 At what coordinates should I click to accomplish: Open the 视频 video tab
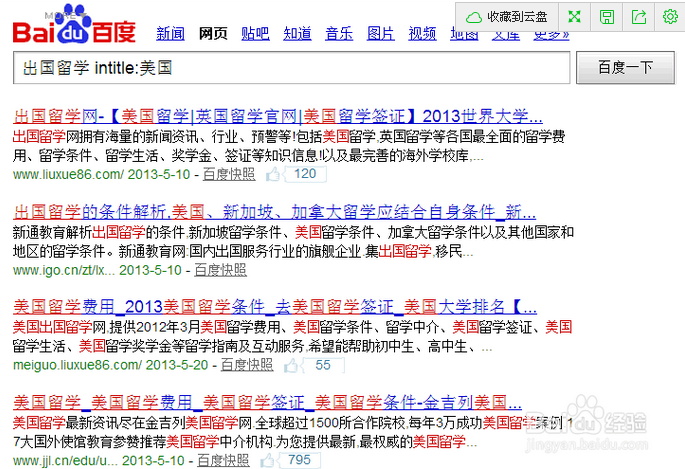click(x=422, y=33)
